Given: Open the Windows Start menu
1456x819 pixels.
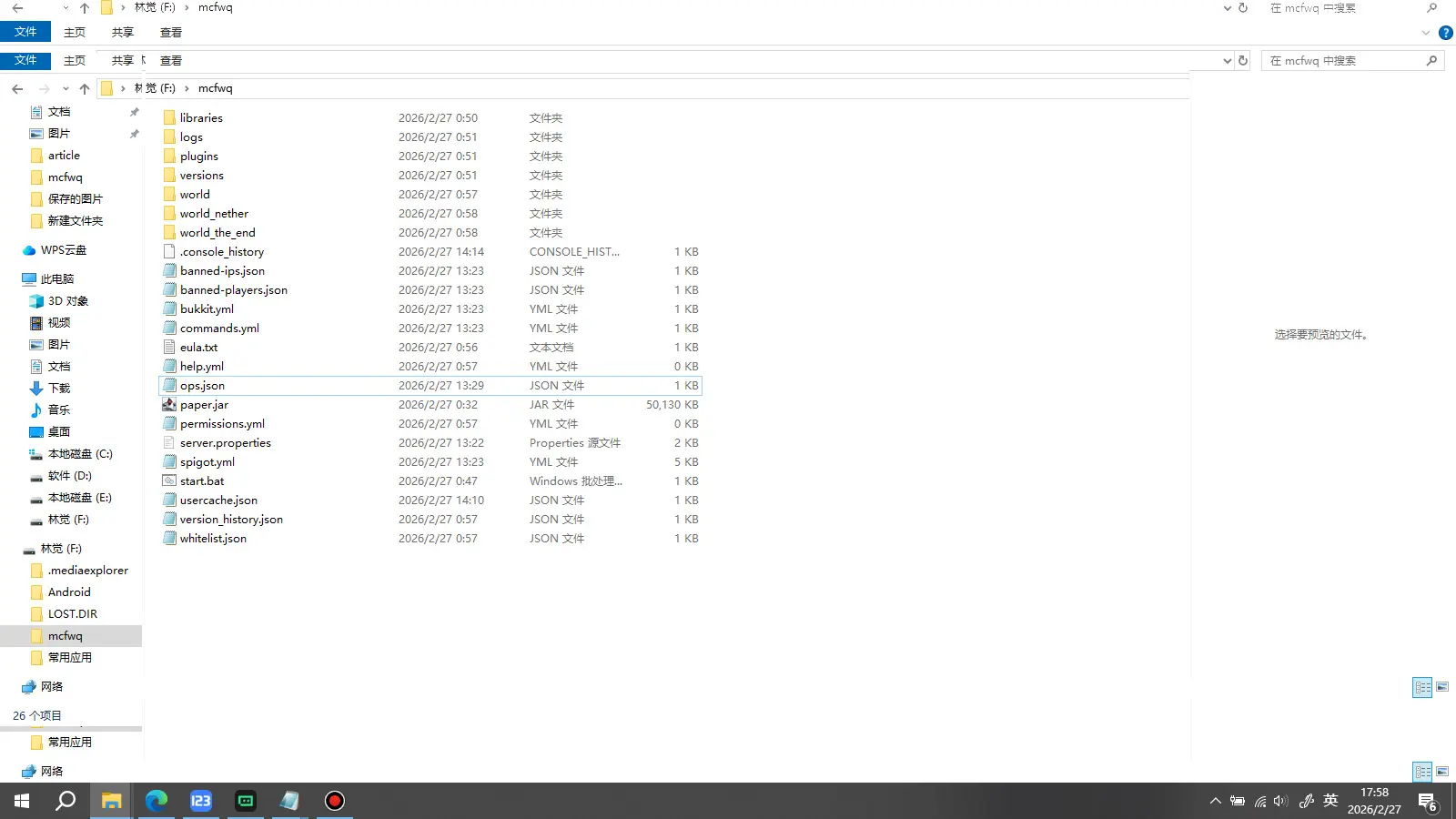Looking at the screenshot, I should (22, 801).
